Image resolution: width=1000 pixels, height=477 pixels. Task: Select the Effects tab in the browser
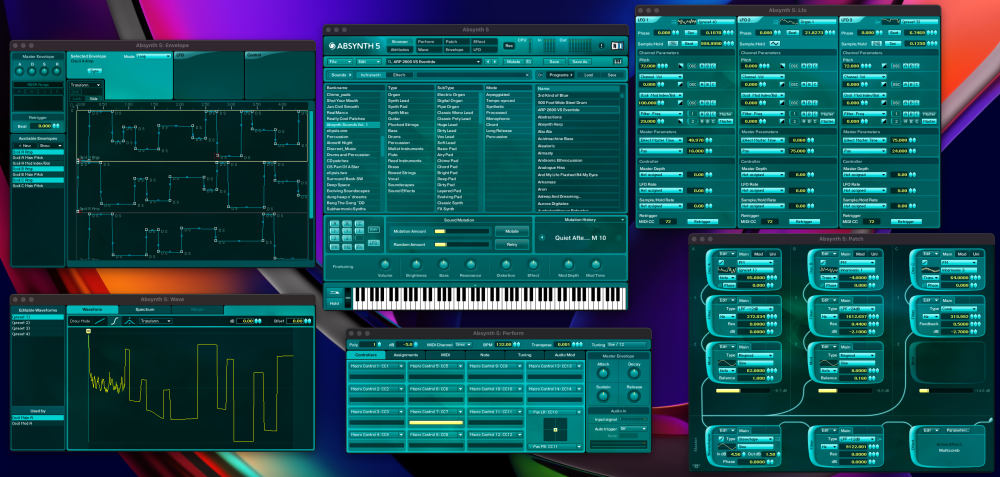click(399, 75)
